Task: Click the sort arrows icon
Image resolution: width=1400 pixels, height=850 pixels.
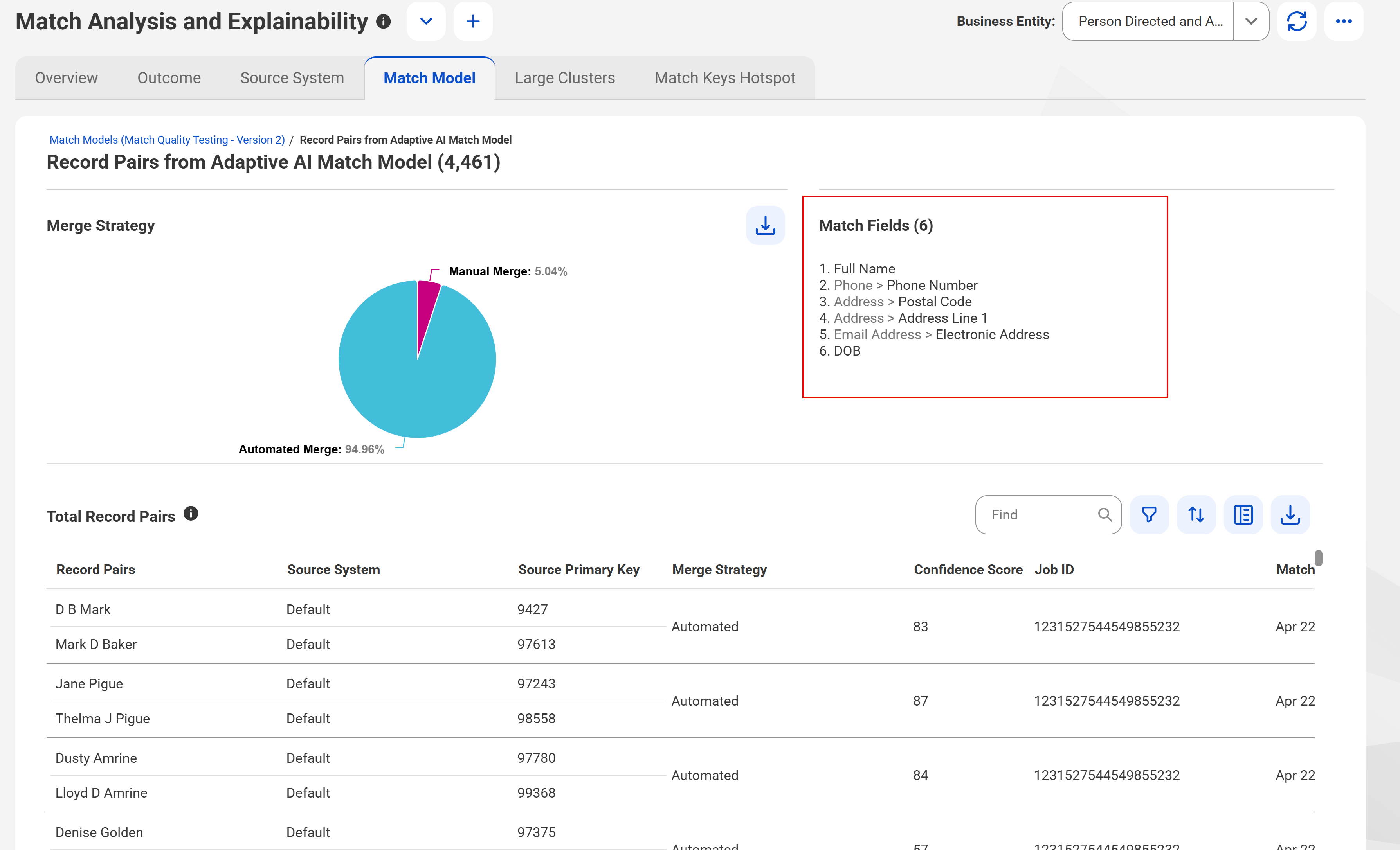Action: 1196,515
